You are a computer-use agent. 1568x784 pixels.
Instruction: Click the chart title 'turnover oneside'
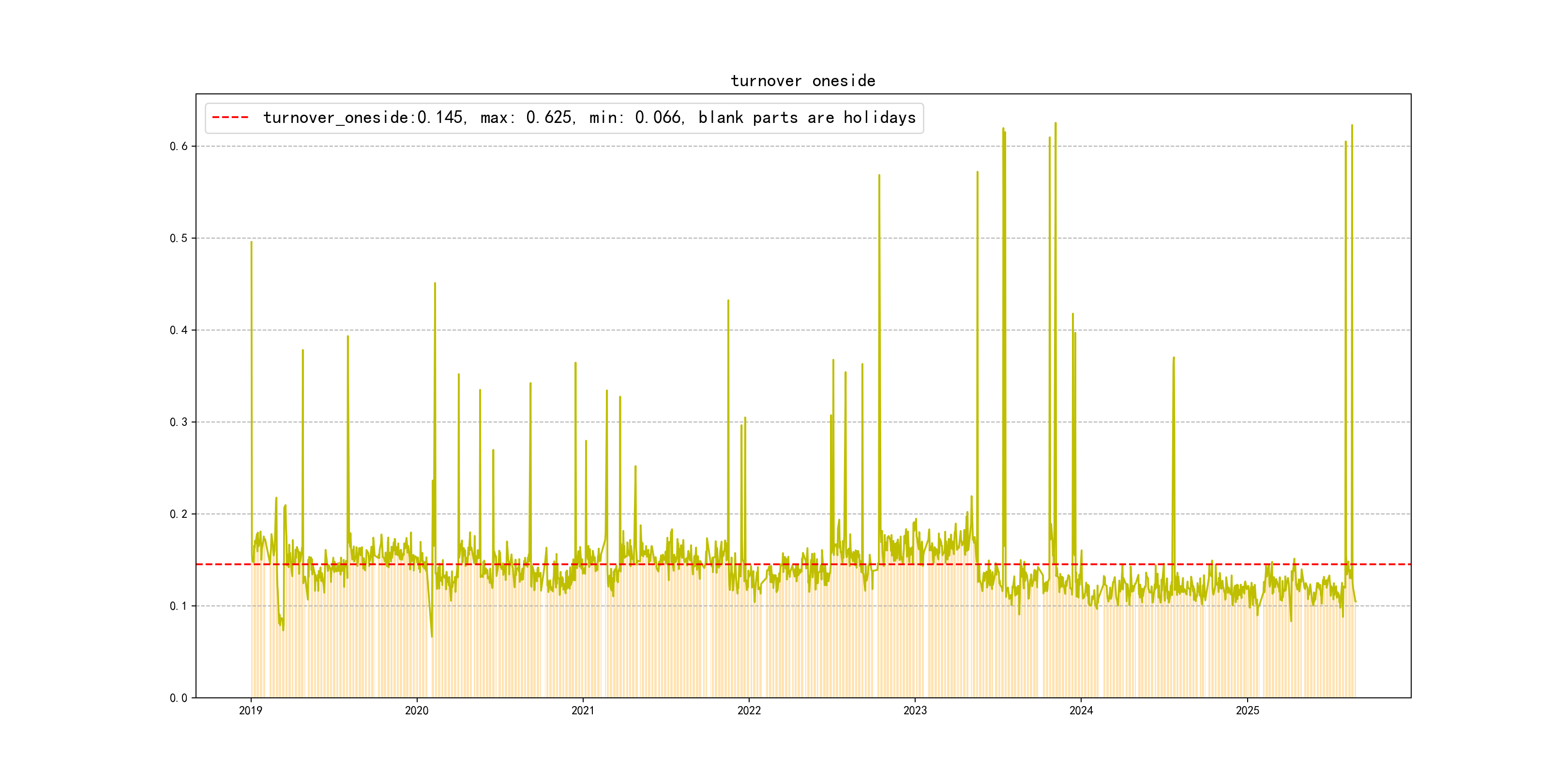pos(802,81)
